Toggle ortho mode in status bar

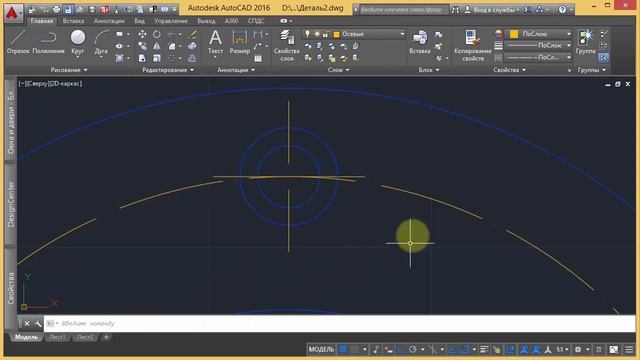pos(401,349)
